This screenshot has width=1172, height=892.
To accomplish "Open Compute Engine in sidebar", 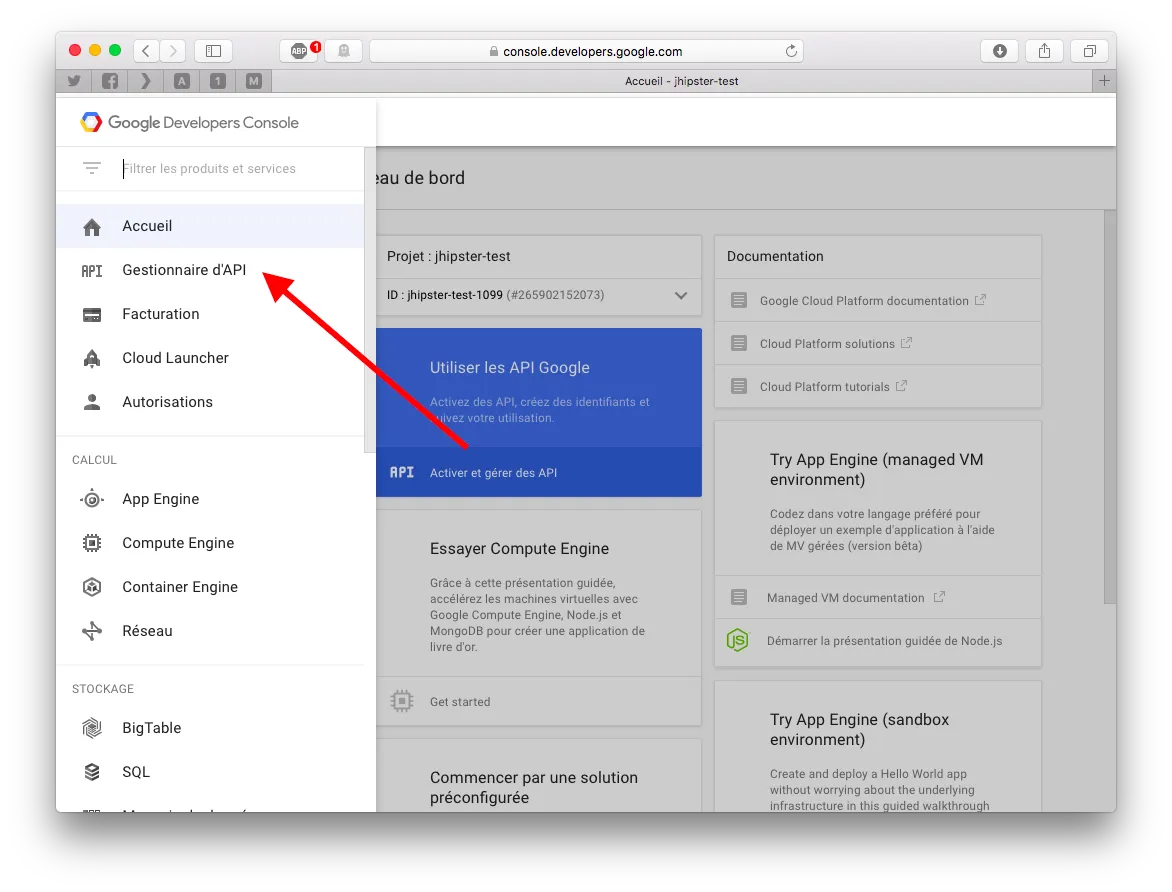I will (211, 543).
